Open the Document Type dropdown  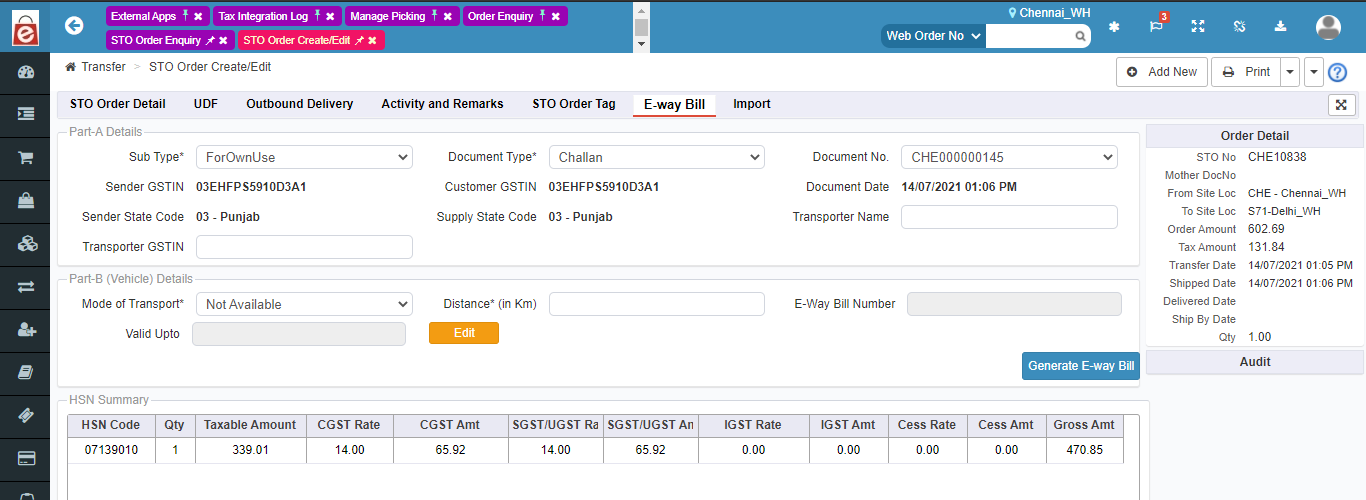pos(657,157)
